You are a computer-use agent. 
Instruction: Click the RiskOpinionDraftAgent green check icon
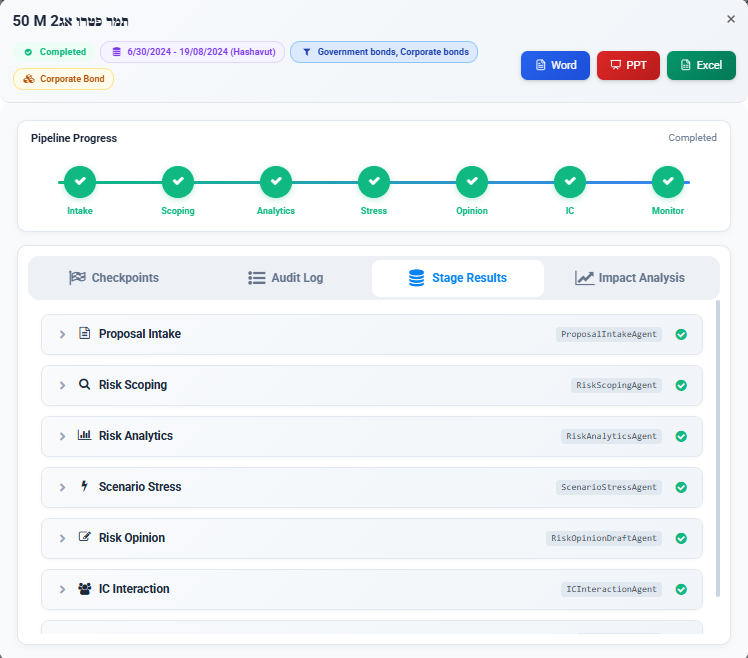681,539
